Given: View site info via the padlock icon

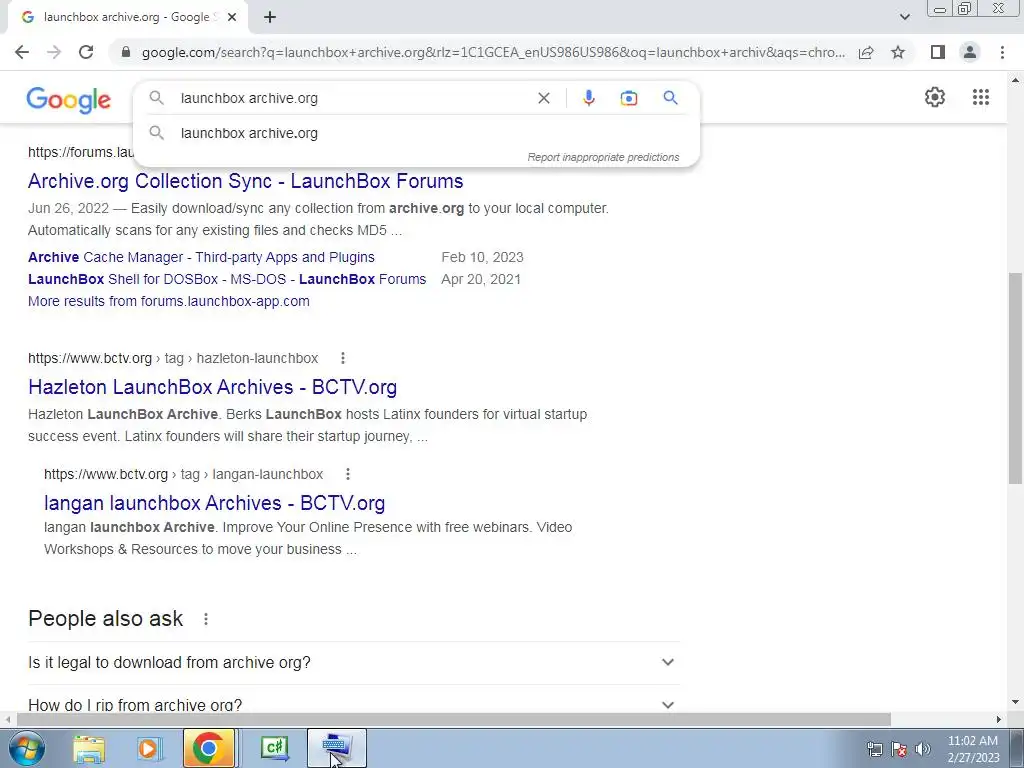Looking at the screenshot, I should pyautogui.click(x=126, y=52).
